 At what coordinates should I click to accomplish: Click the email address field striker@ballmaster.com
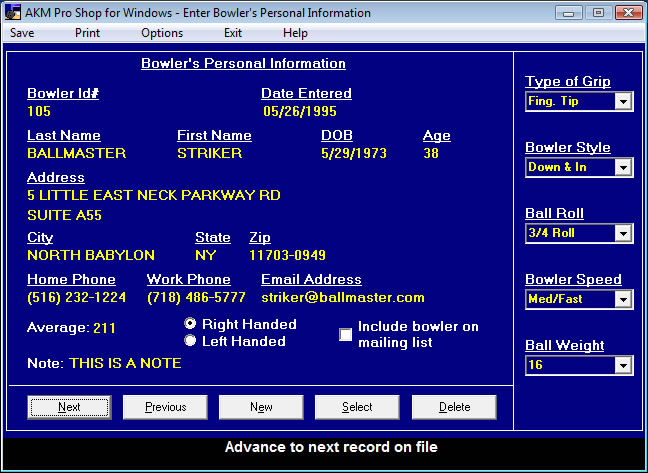pyautogui.click(x=343, y=297)
